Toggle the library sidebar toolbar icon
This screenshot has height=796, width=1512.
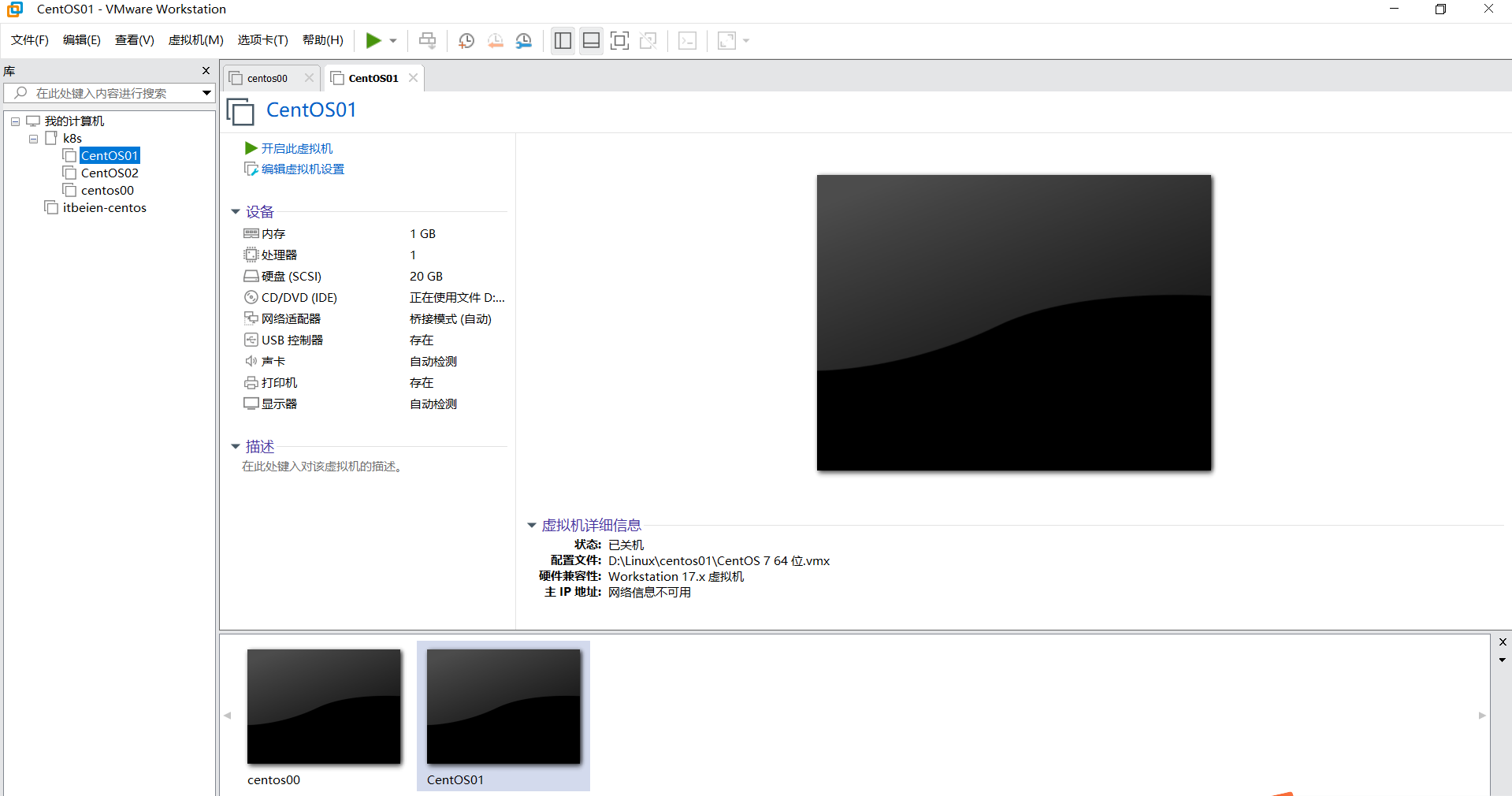(x=563, y=40)
